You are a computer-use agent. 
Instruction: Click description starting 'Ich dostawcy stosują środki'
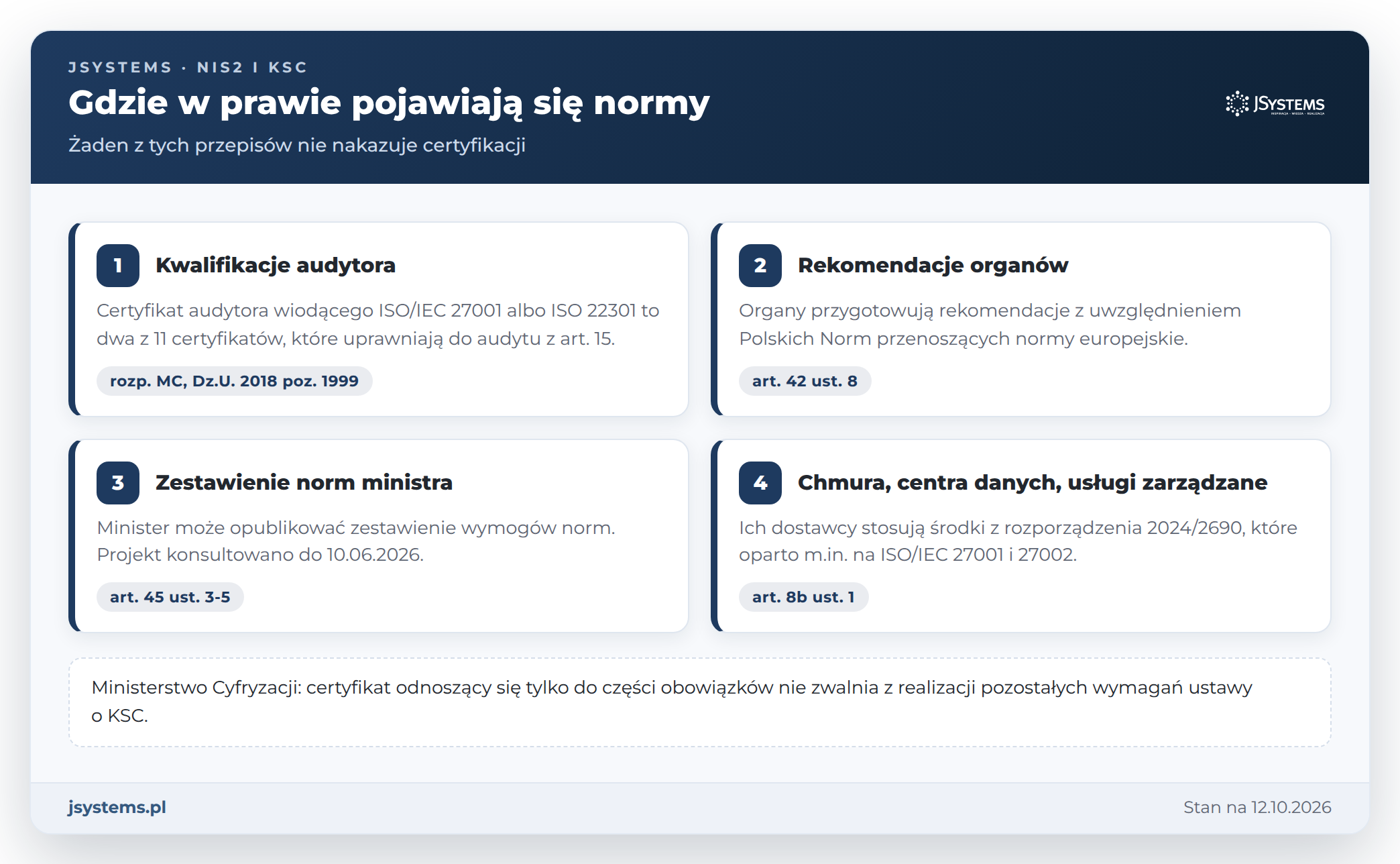click(x=1018, y=541)
